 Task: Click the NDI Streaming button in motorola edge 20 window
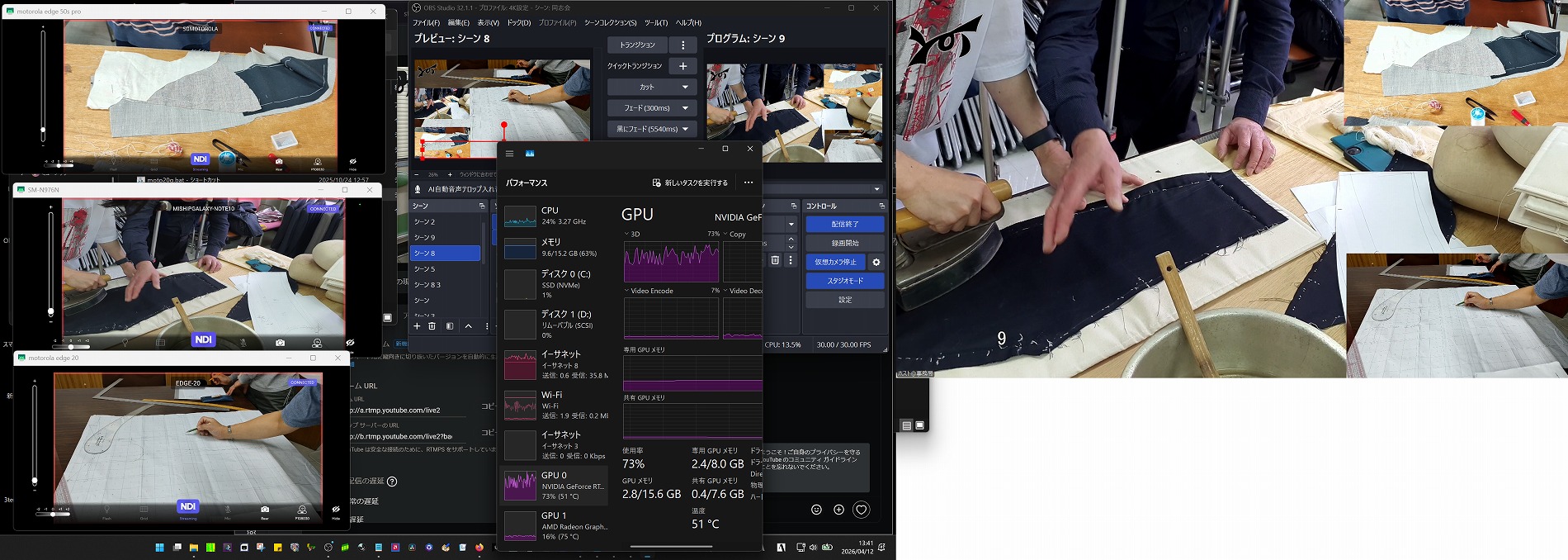coord(188,507)
